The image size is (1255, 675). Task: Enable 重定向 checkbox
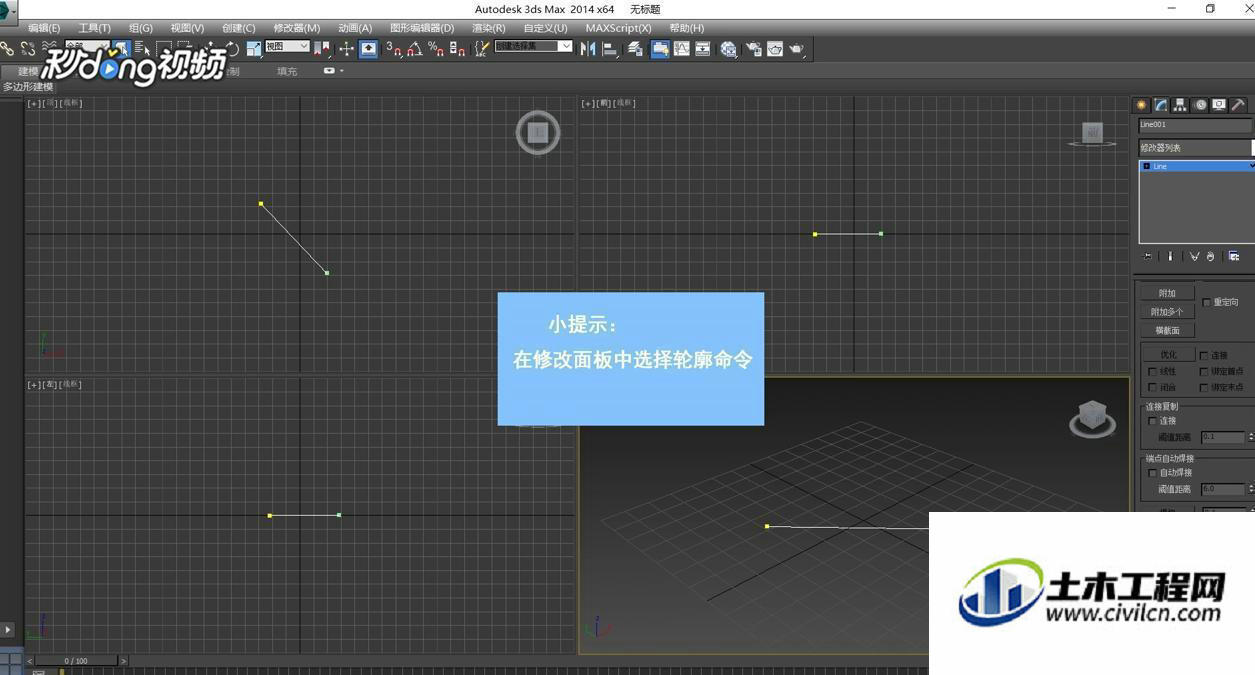[x=1206, y=302]
